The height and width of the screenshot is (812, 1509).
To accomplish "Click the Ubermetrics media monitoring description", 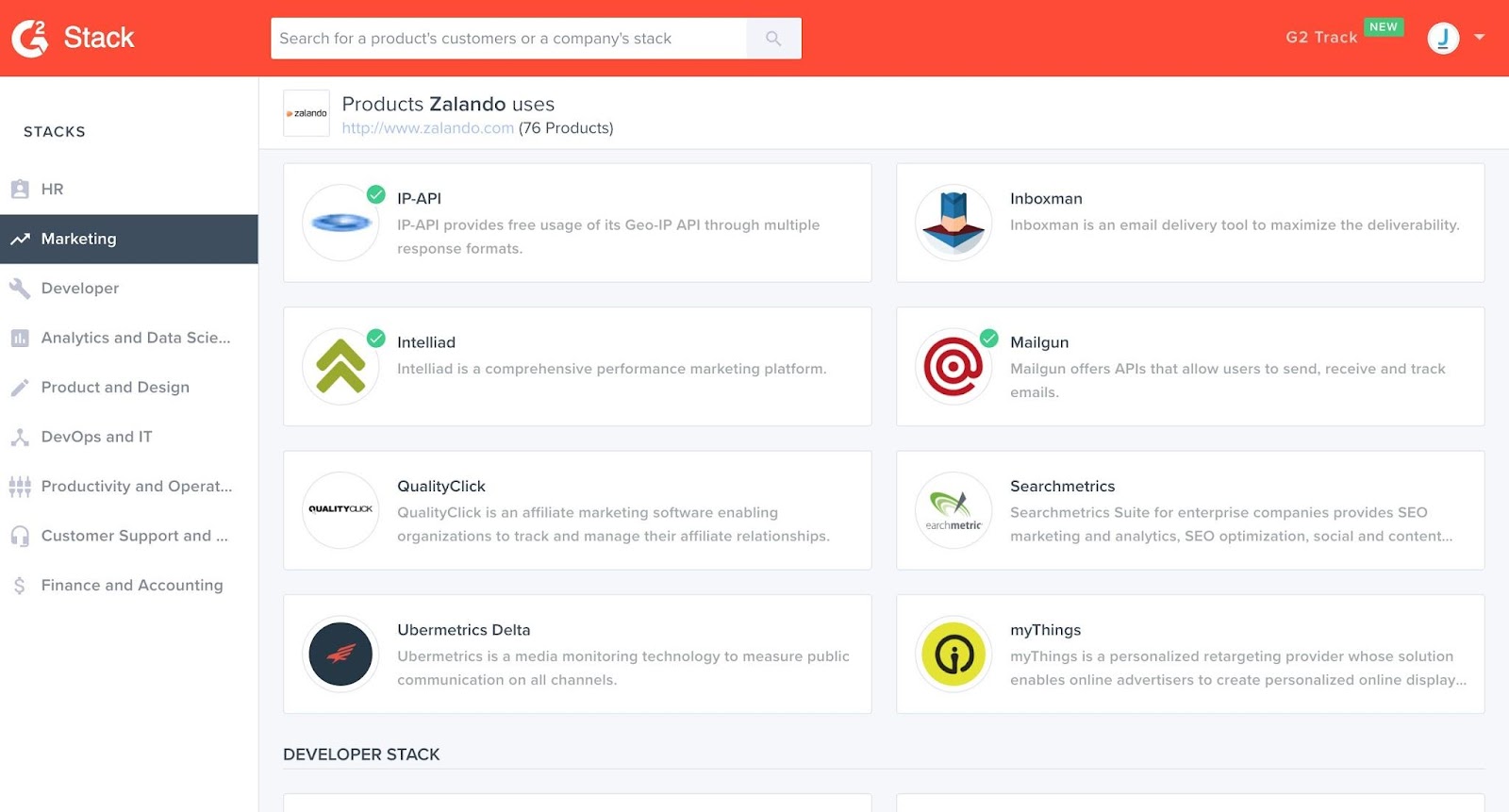I will pos(623,668).
